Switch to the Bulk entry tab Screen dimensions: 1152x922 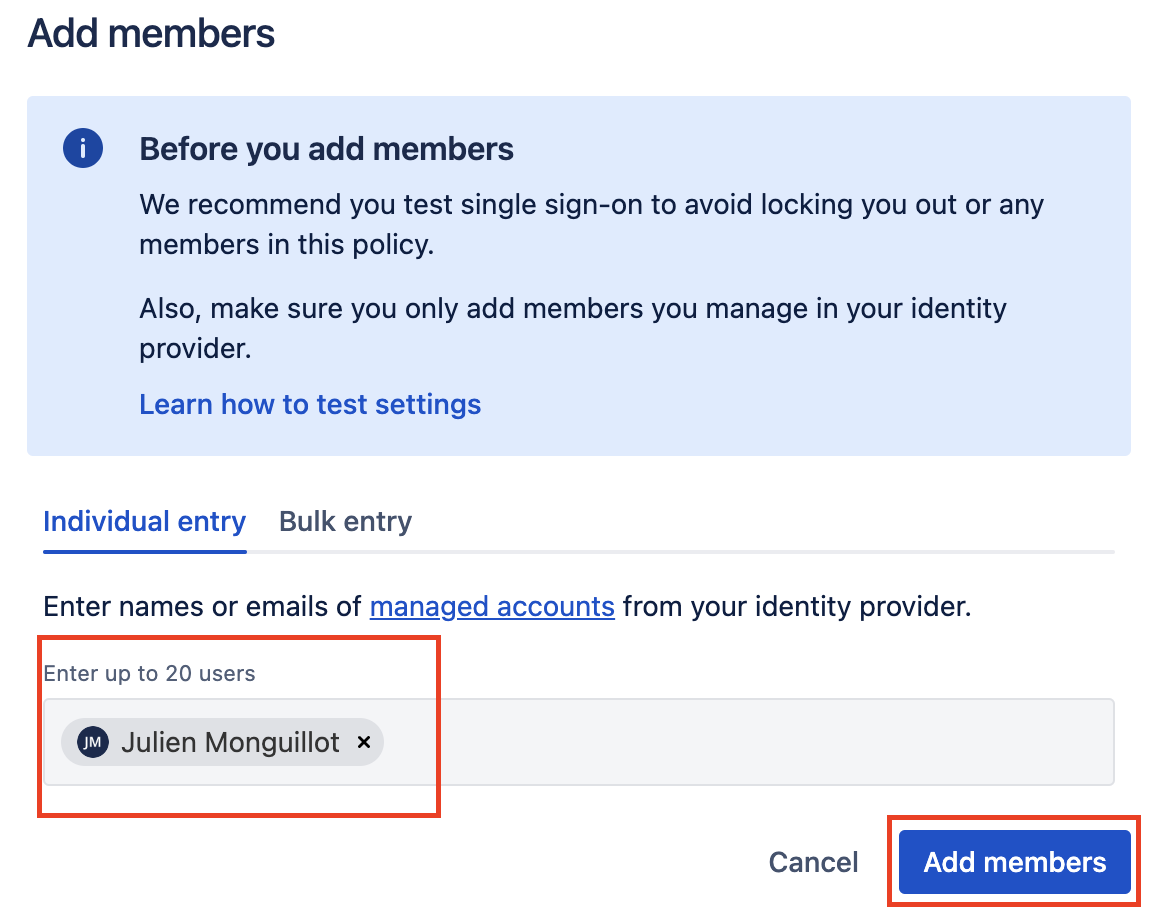coord(344,521)
